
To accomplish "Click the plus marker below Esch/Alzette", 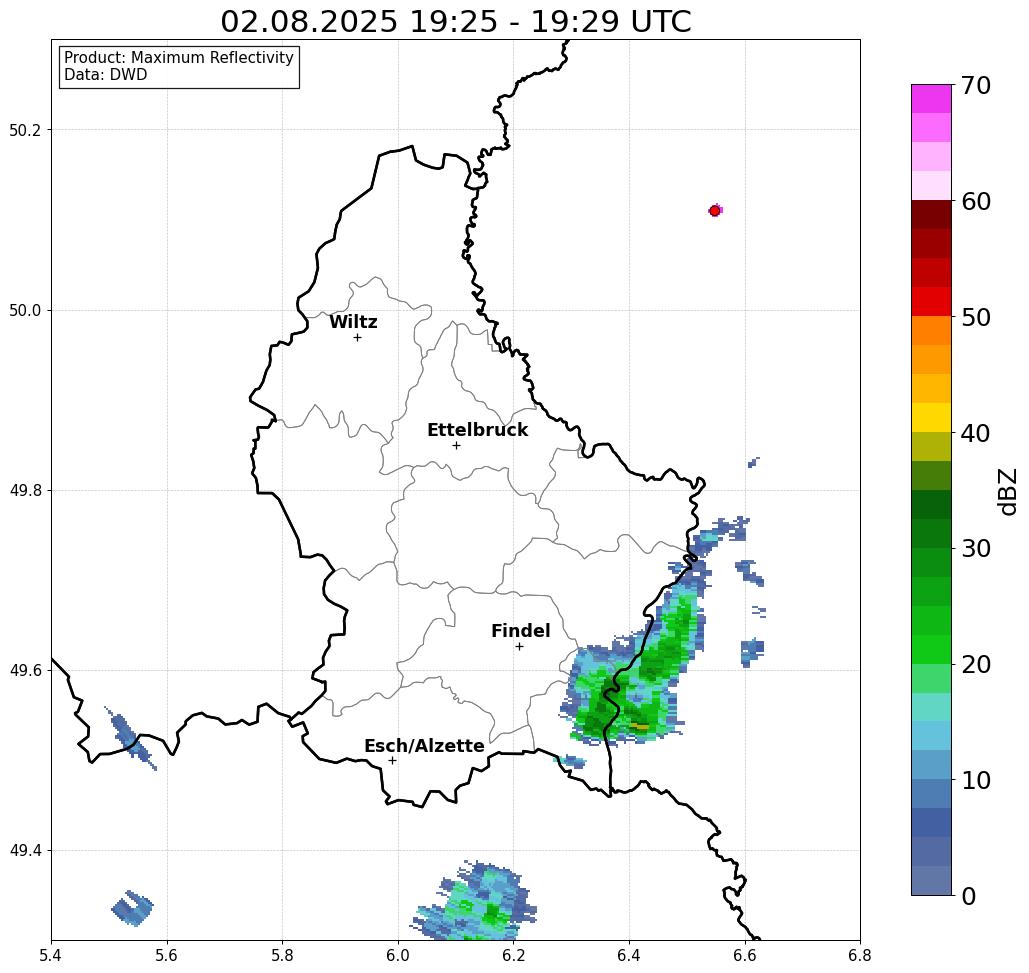I will click(x=392, y=760).
